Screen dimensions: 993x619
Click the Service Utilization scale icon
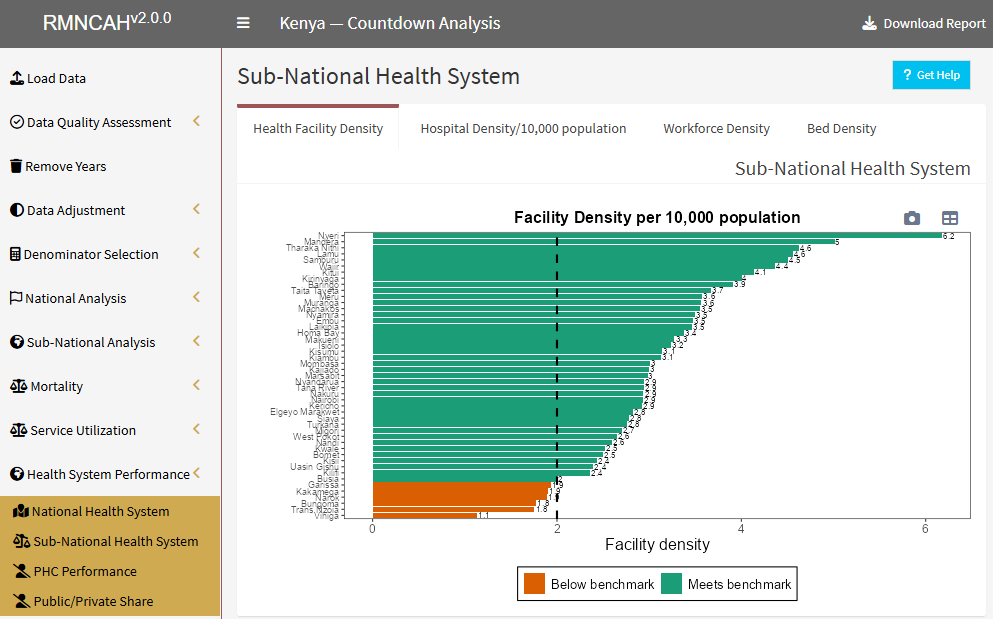(x=19, y=430)
